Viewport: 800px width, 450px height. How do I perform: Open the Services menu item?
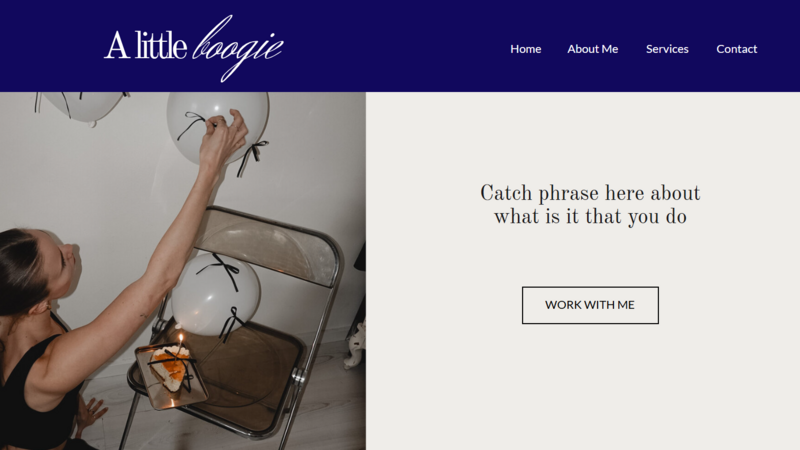coord(667,49)
